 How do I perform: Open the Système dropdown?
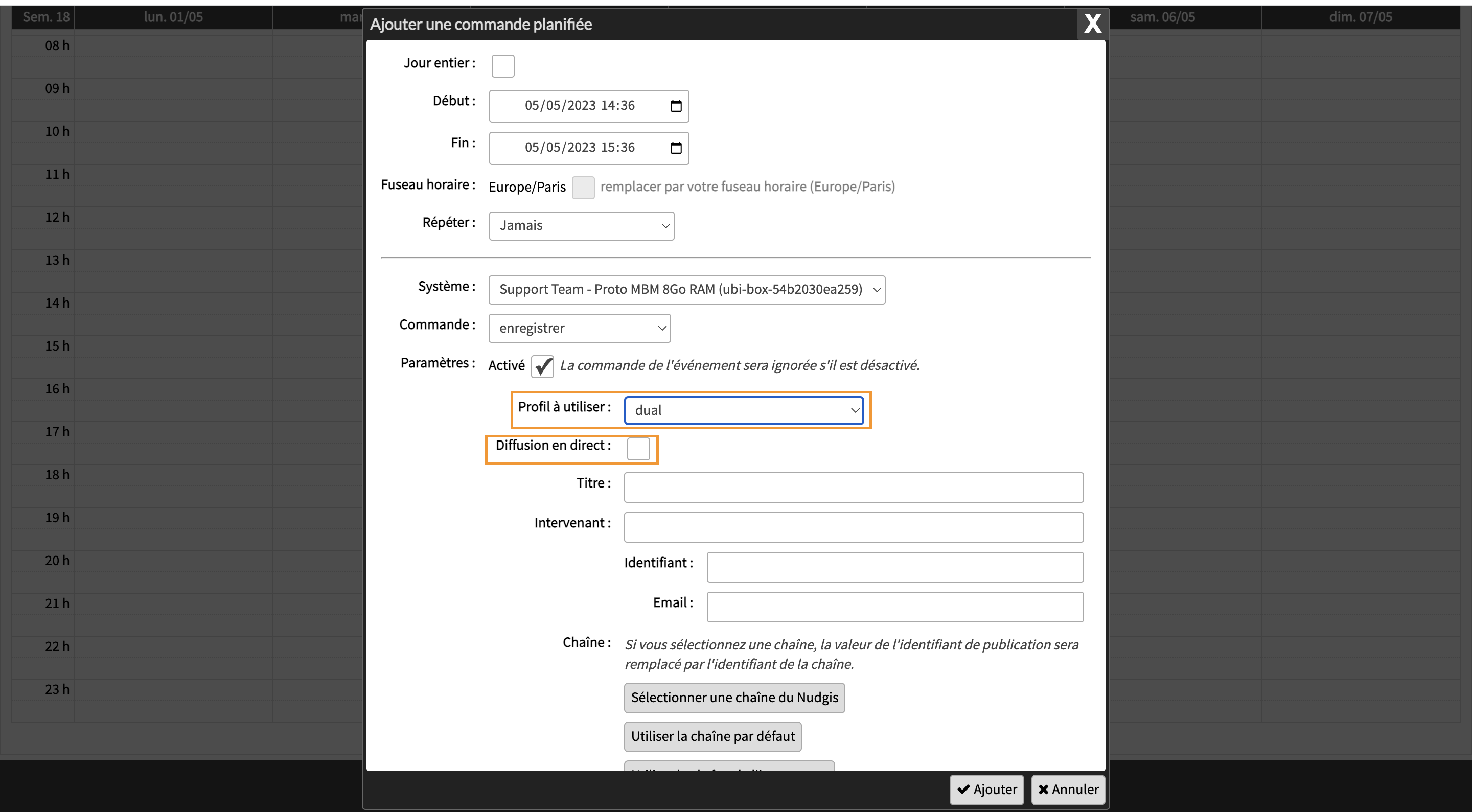(687, 290)
